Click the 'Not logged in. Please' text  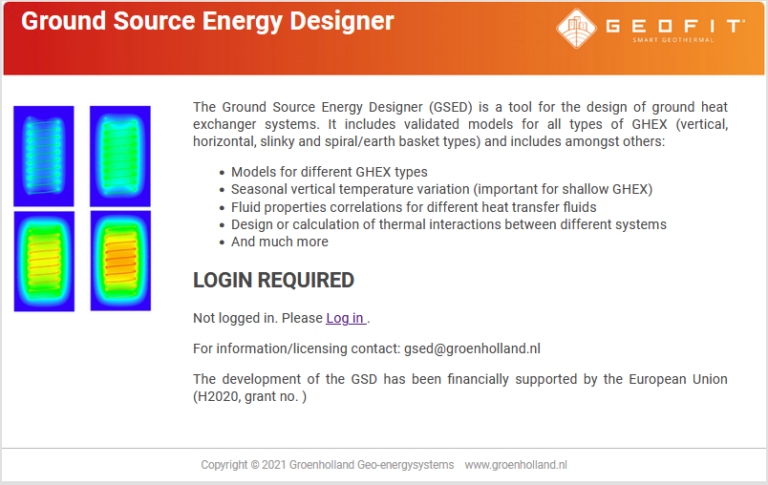pos(258,318)
